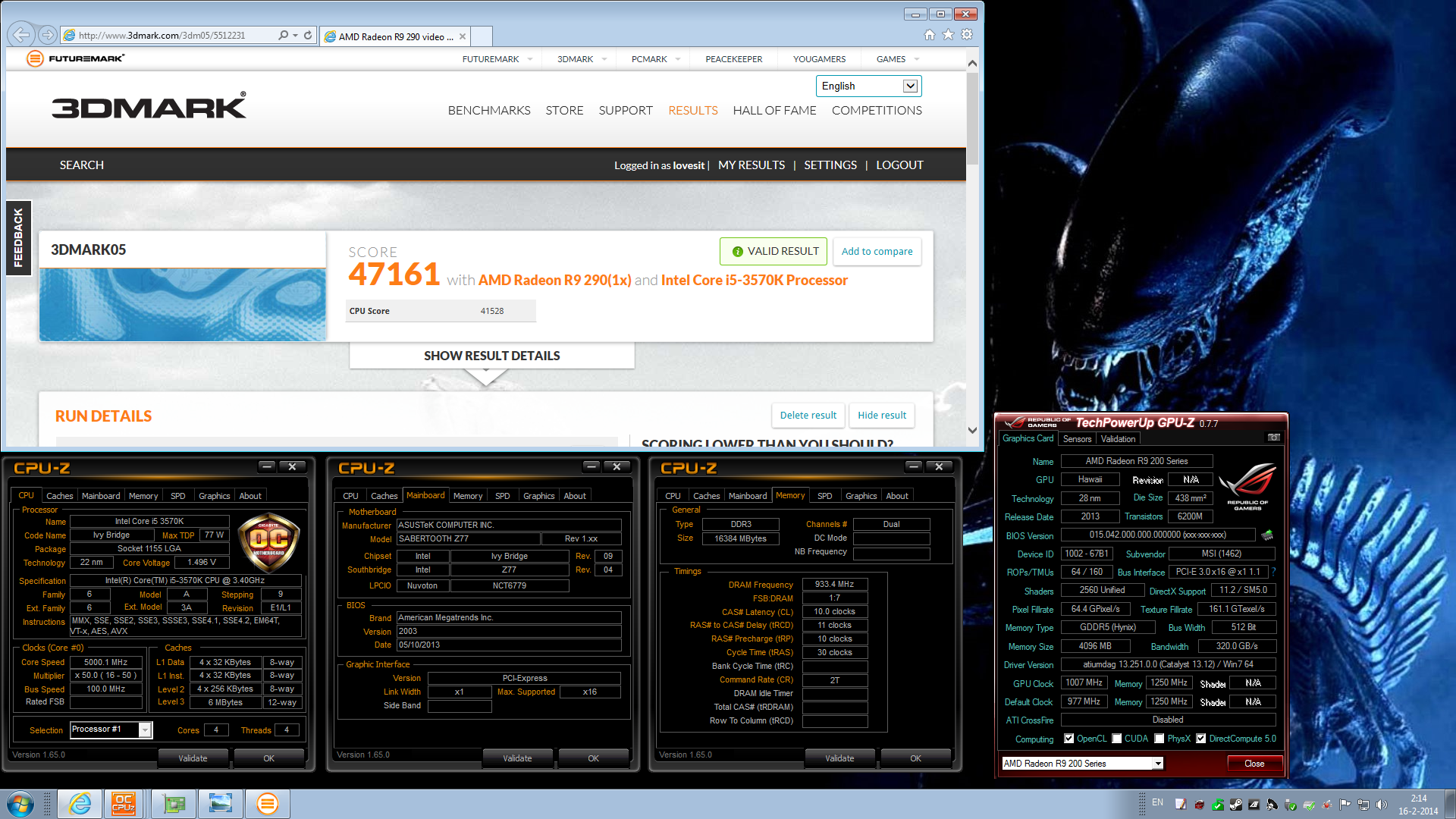1456x819 pixels.
Task: Go back using the browser back arrow
Action: click(x=21, y=35)
